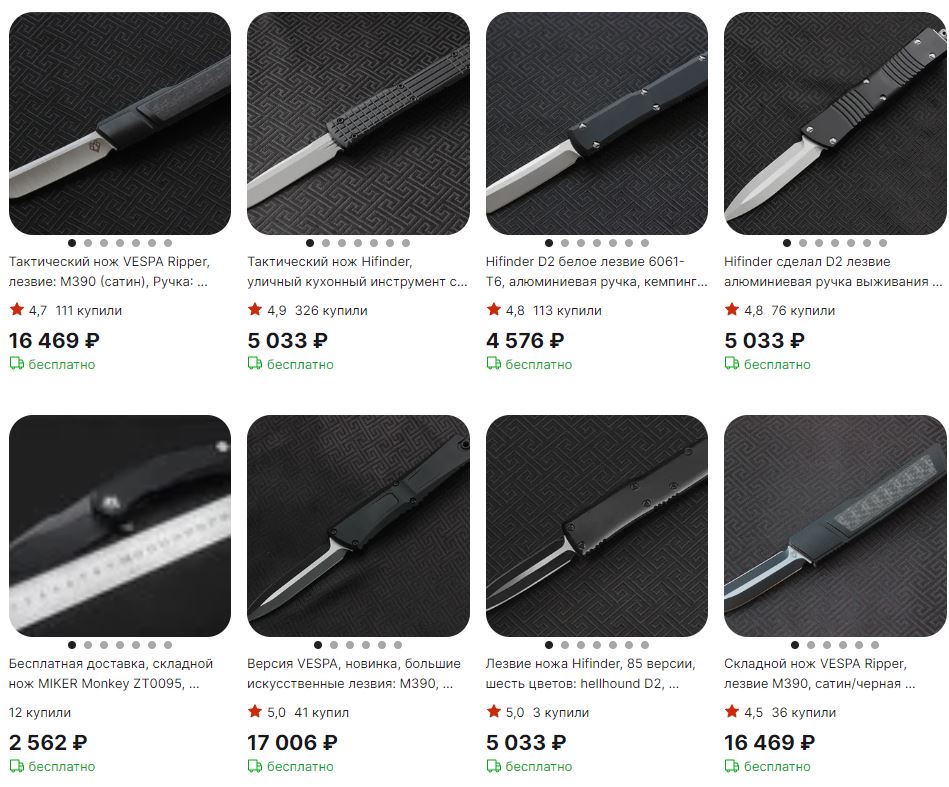This screenshot has height=787, width=949.
Task: Click the red star beside 5,0 41 купил
Action: (x=255, y=711)
